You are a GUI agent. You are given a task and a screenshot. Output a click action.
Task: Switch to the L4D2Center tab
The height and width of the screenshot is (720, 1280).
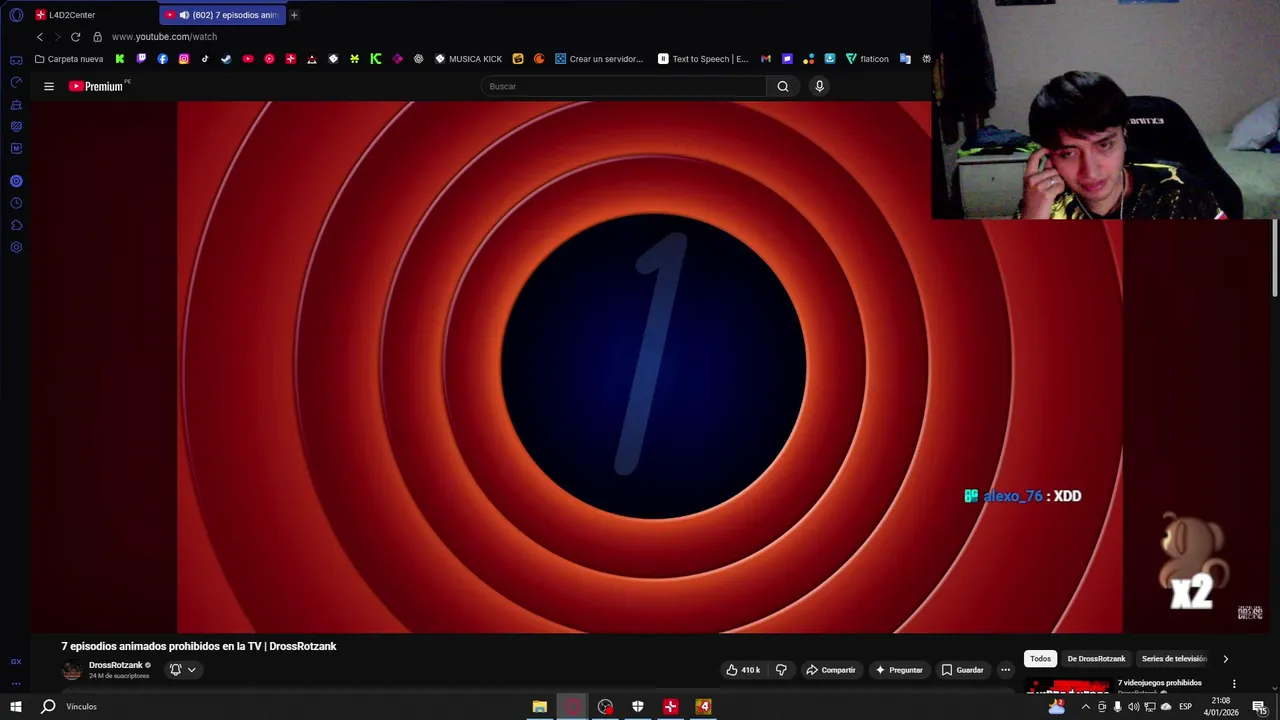click(x=72, y=15)
